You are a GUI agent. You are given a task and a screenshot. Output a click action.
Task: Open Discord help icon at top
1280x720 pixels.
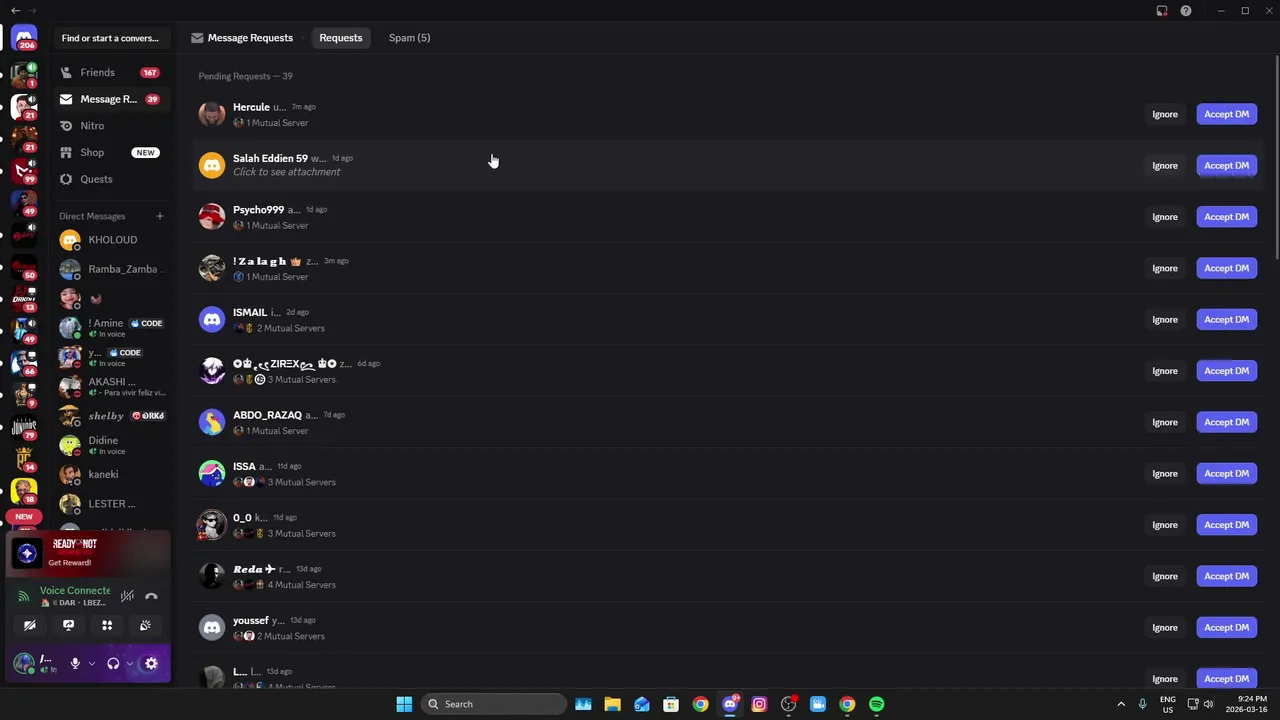pos(1186,11)
